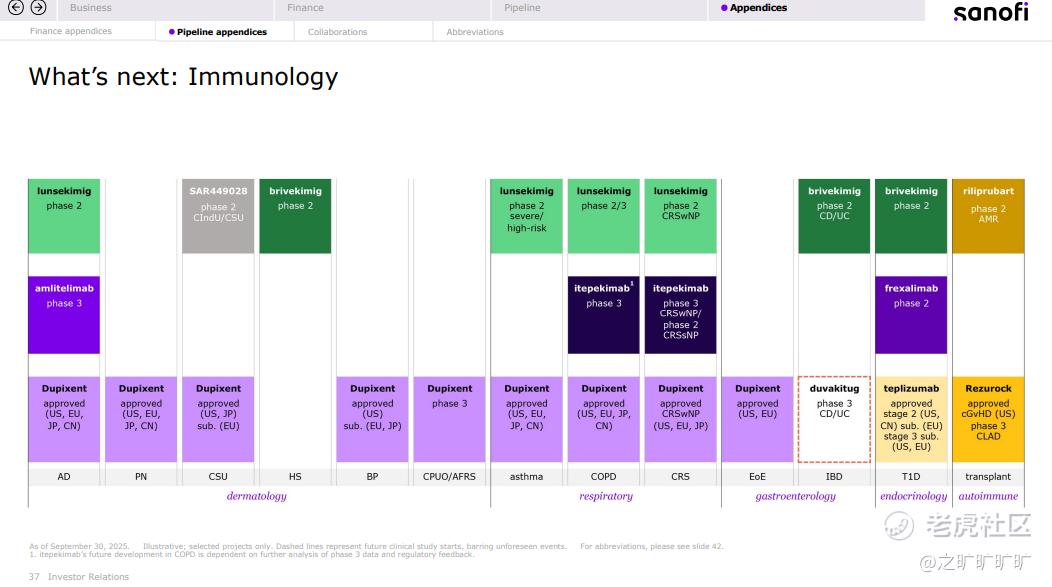Open the Collaborations sub-tab
Image resolution: width=1052 pixels, height=587 pixels.
[337, 32]
